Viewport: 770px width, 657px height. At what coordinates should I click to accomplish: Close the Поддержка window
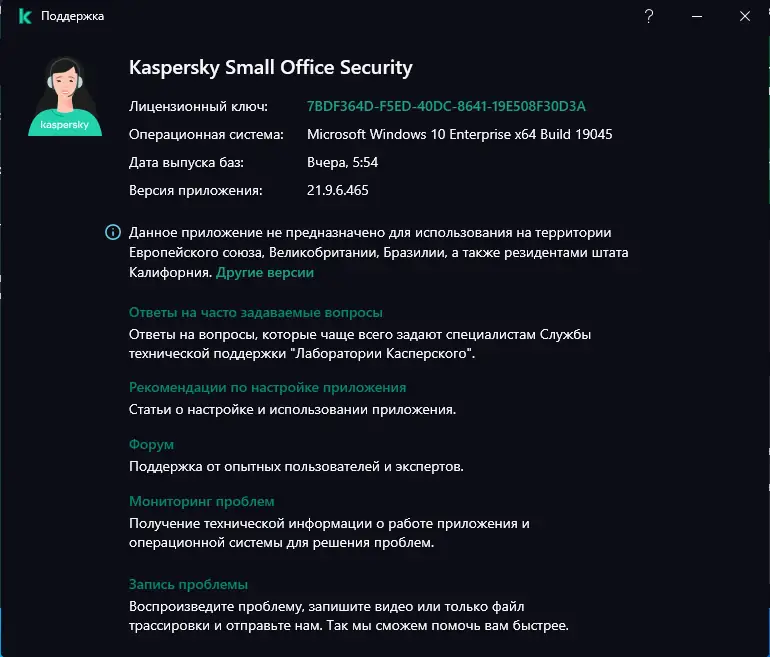(x=745, y=16)
